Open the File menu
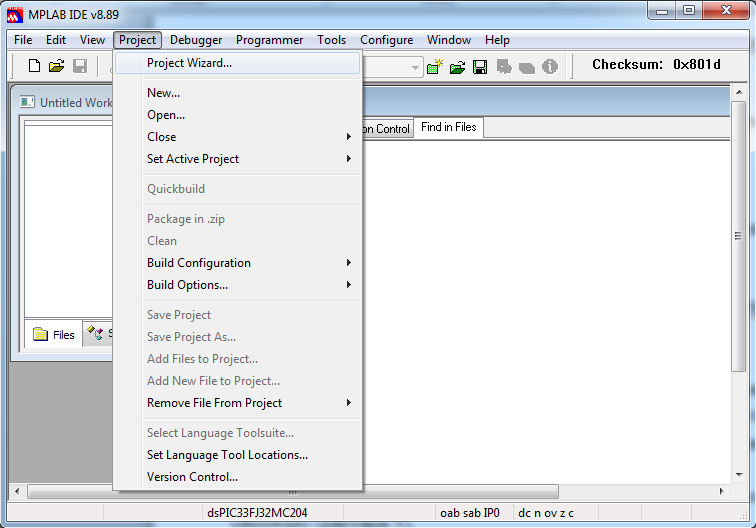Image resolution: width=756 pixels, height=528 pixels. click(23, 40)
